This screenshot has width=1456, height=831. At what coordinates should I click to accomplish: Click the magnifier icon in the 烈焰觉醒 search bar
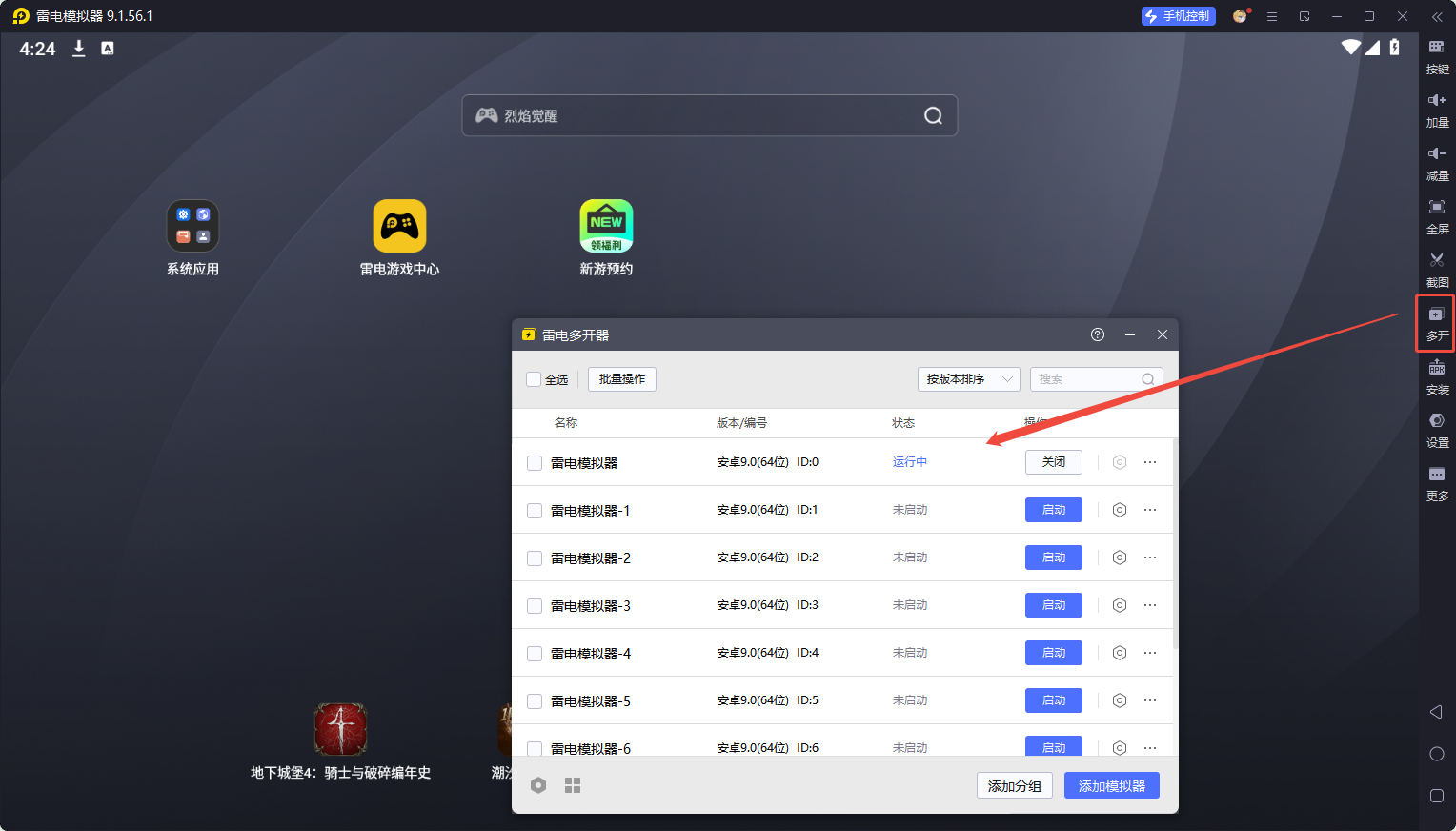(x=933, y=115)
